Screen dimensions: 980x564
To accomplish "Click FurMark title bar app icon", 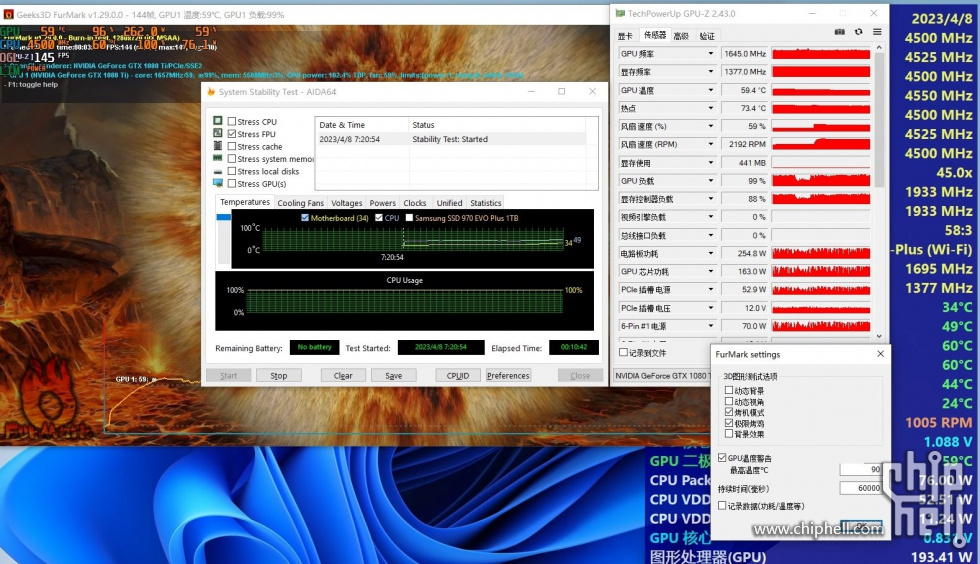I will pyautogui.click(x=8, y=14).
